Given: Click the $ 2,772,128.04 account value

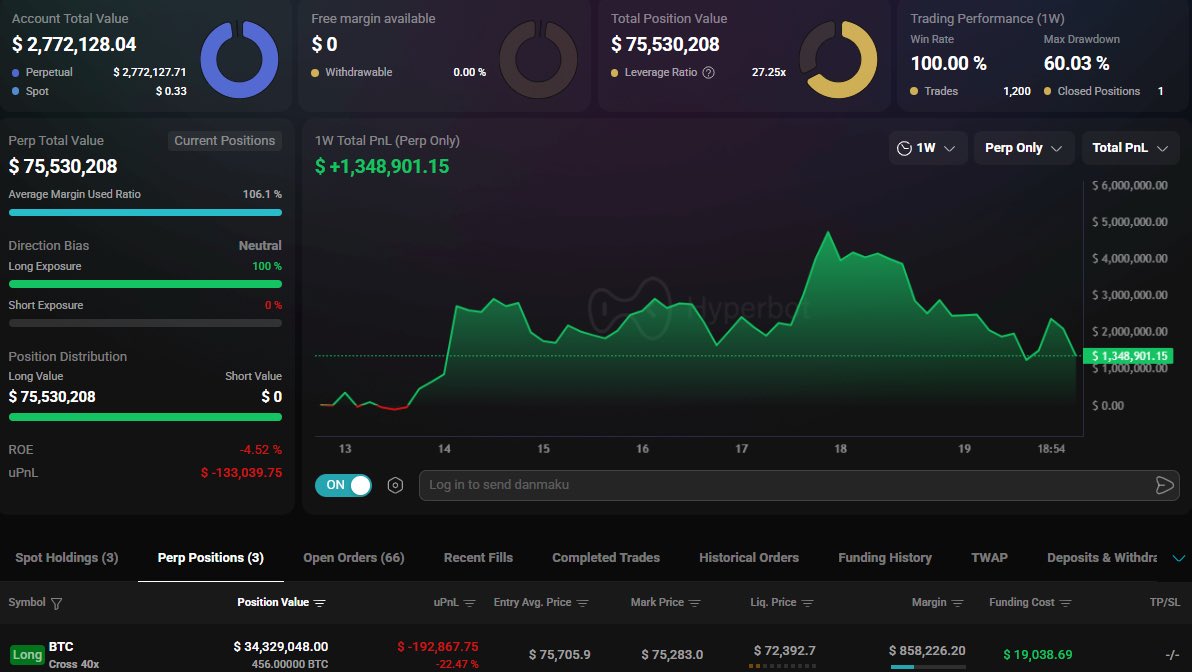Looking at the screenshot, I should (74, 45).
